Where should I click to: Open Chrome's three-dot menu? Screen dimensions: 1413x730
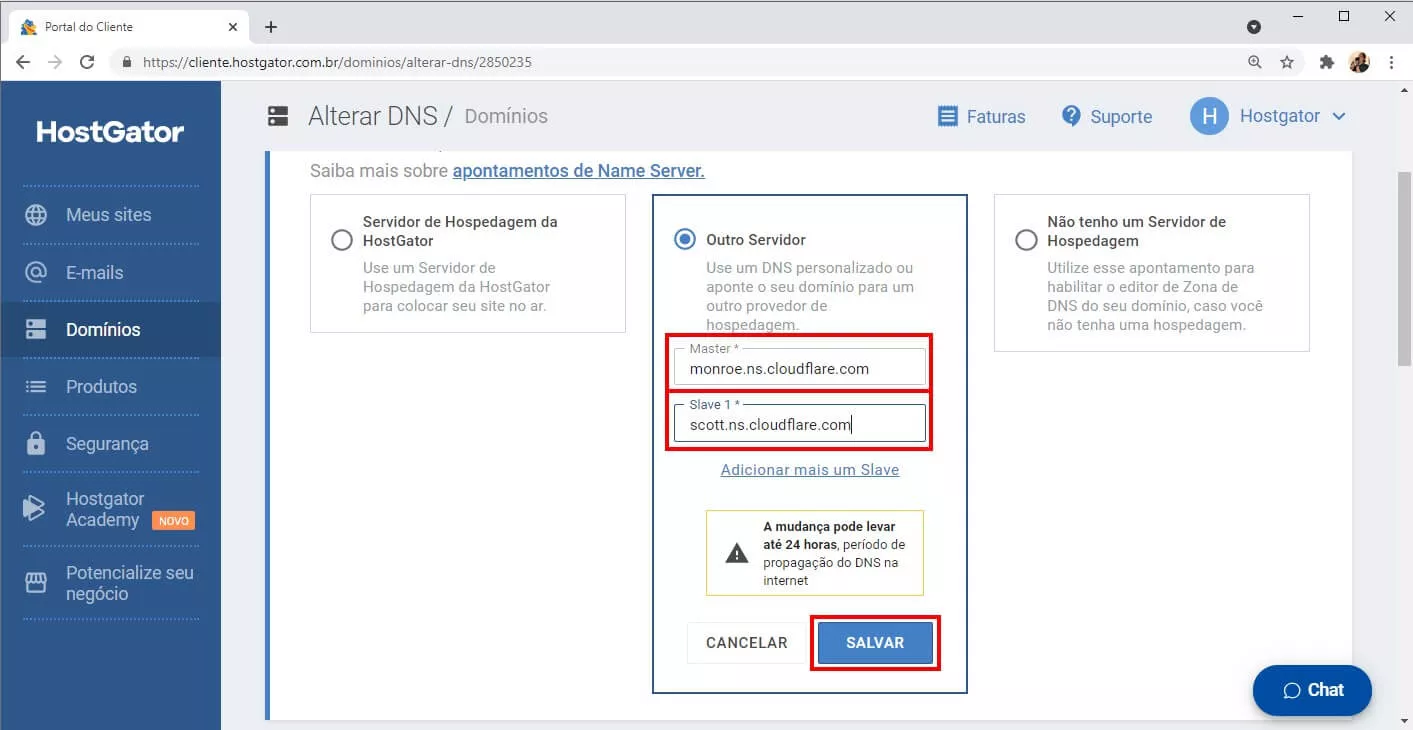1392,62
